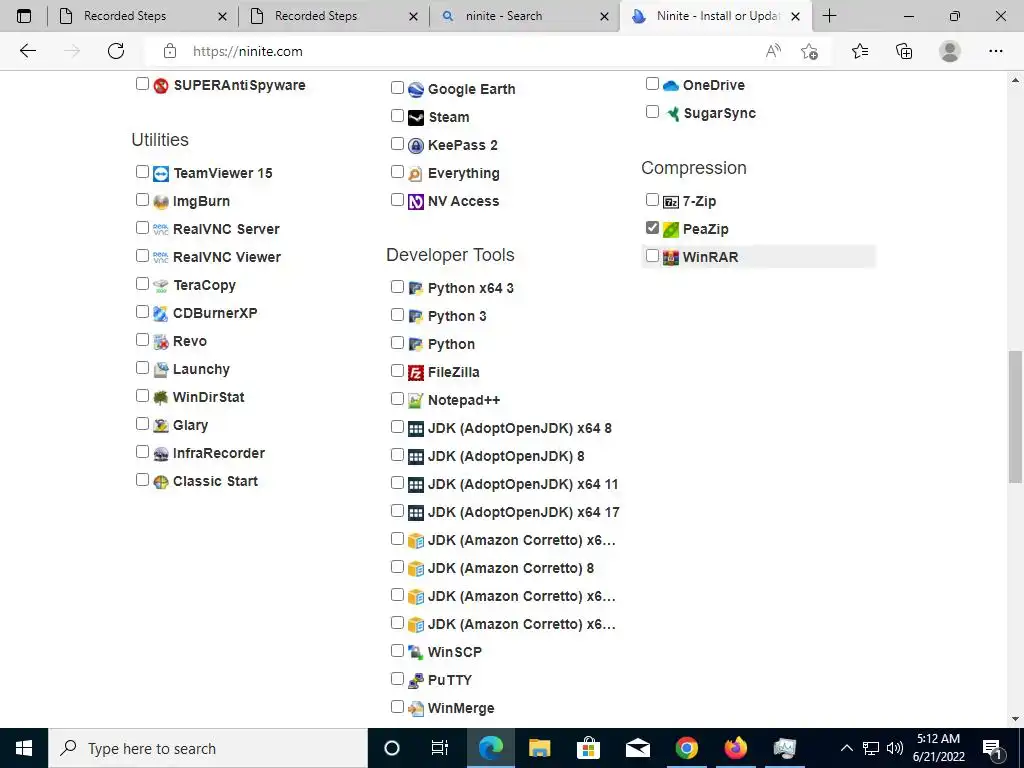Click the Notepad++ icon
The height and width of the screenshot is (768, 1024).
coord(416,400)
